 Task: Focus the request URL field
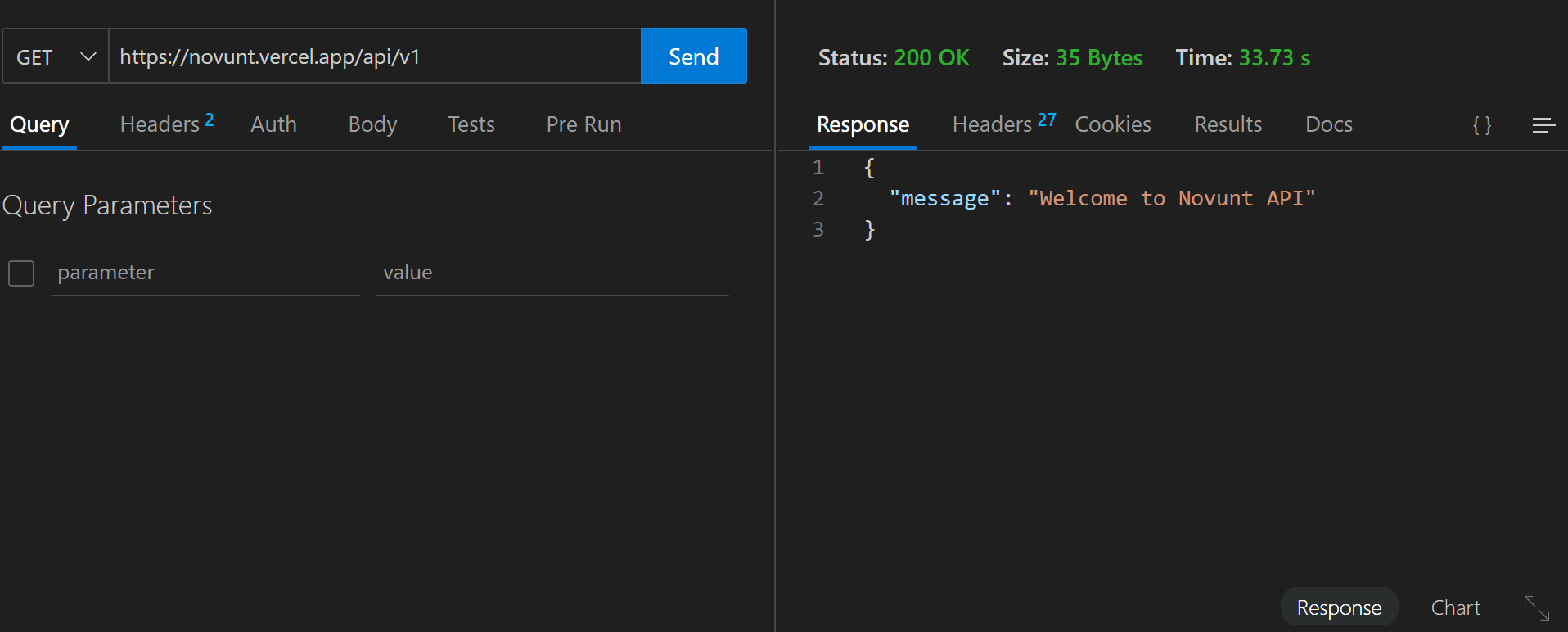375,56
